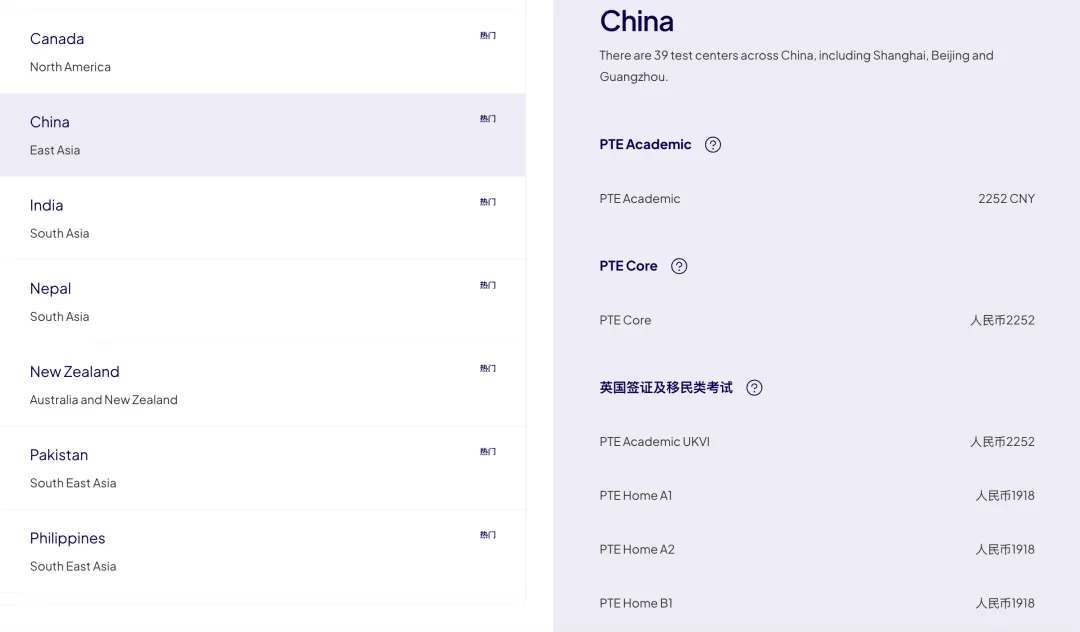
Task: Click 人民币1918 price for PTE Home B1
Action: (1005, 603)
